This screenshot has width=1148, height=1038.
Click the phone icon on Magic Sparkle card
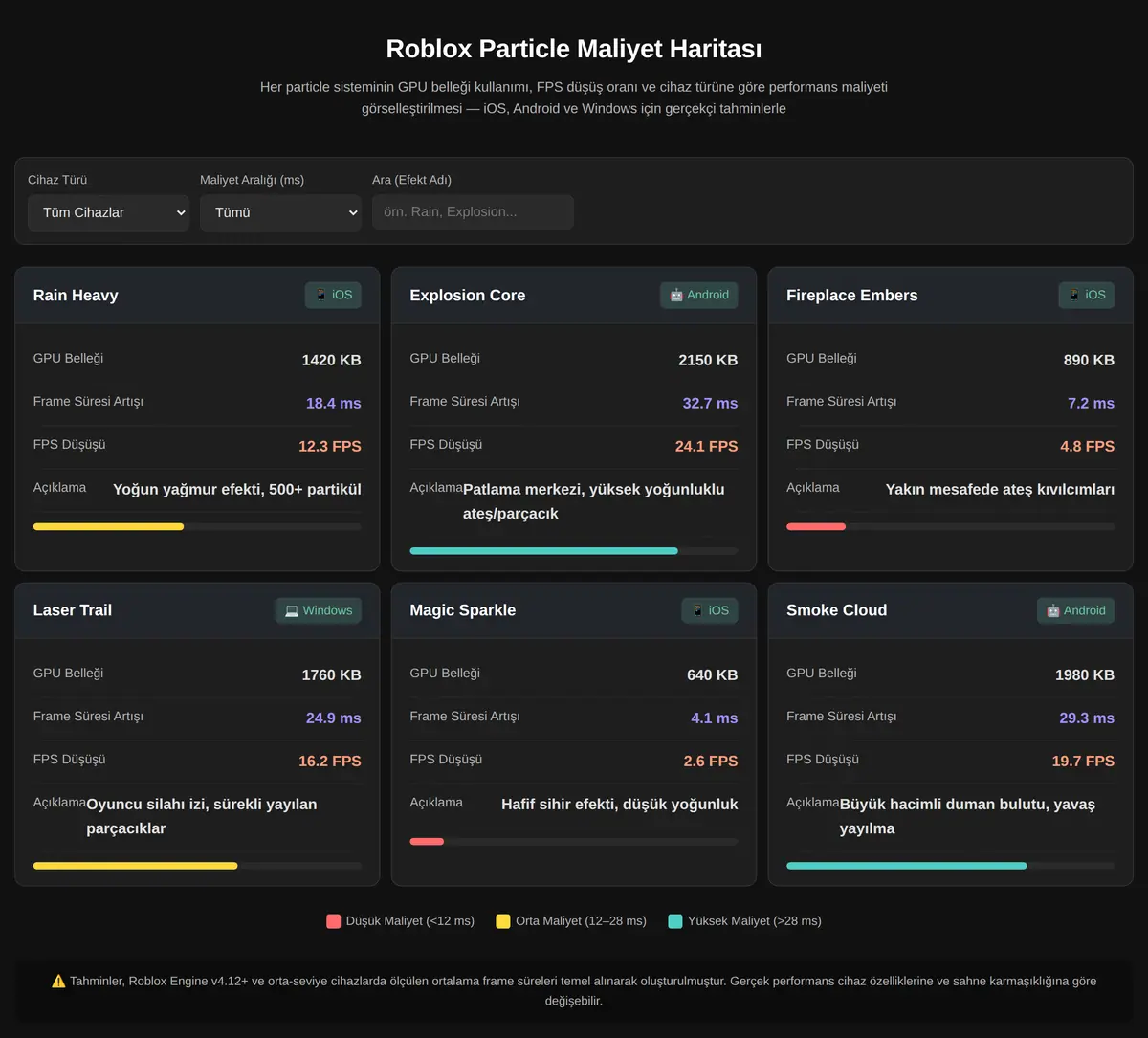point(697,610)
